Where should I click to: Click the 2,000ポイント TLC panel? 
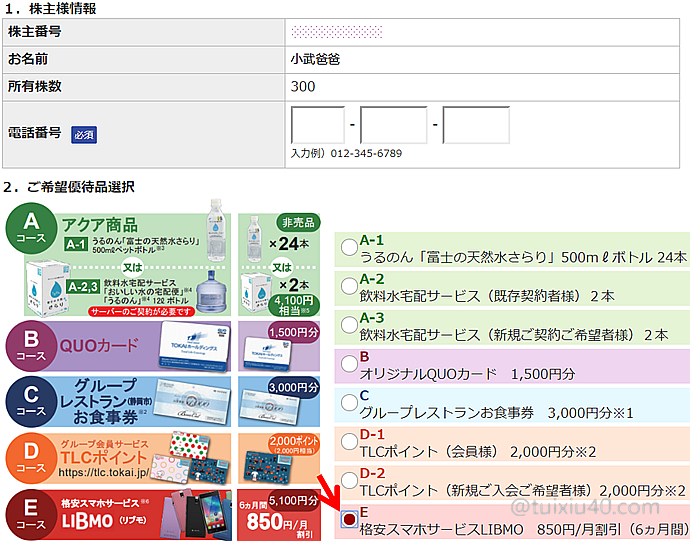coord(279,458)
